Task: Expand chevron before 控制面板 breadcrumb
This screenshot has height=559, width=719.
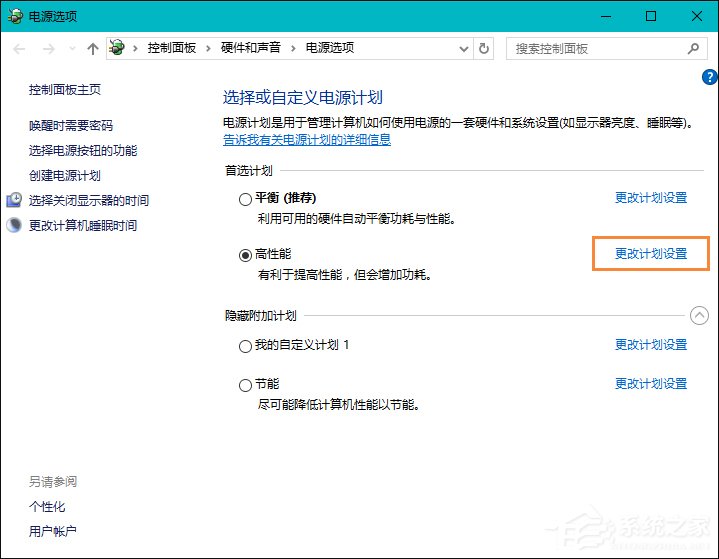Action: (x=135, y=49)
